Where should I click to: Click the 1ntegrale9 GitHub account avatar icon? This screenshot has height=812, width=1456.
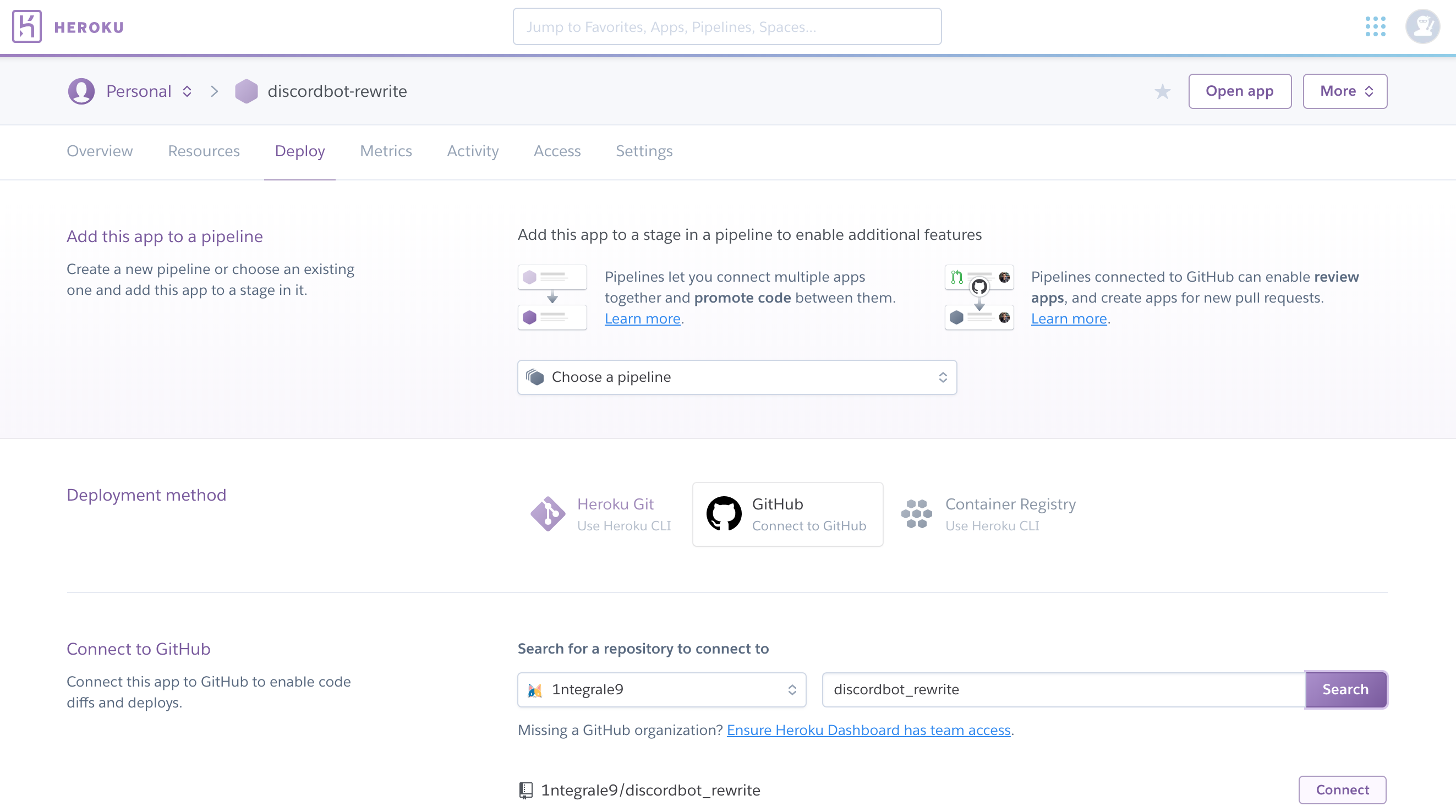(x=535, y=690)
